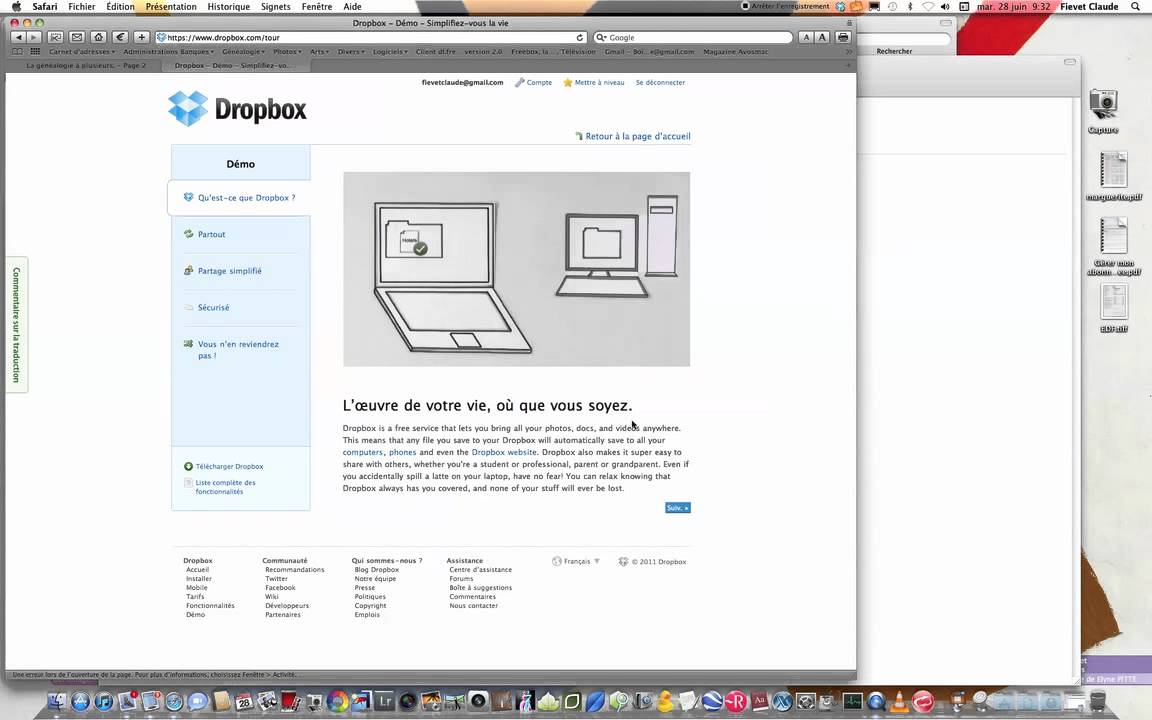Open Centre d'assistance footer link
1152x720 pixels.
[x=480, y=569]
